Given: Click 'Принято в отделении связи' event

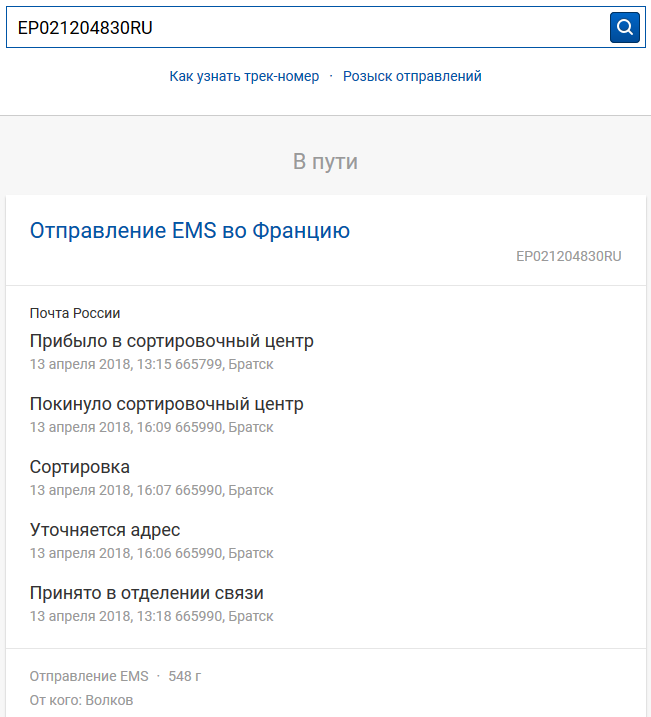Looking at the screenshot, I should (146, 593).
